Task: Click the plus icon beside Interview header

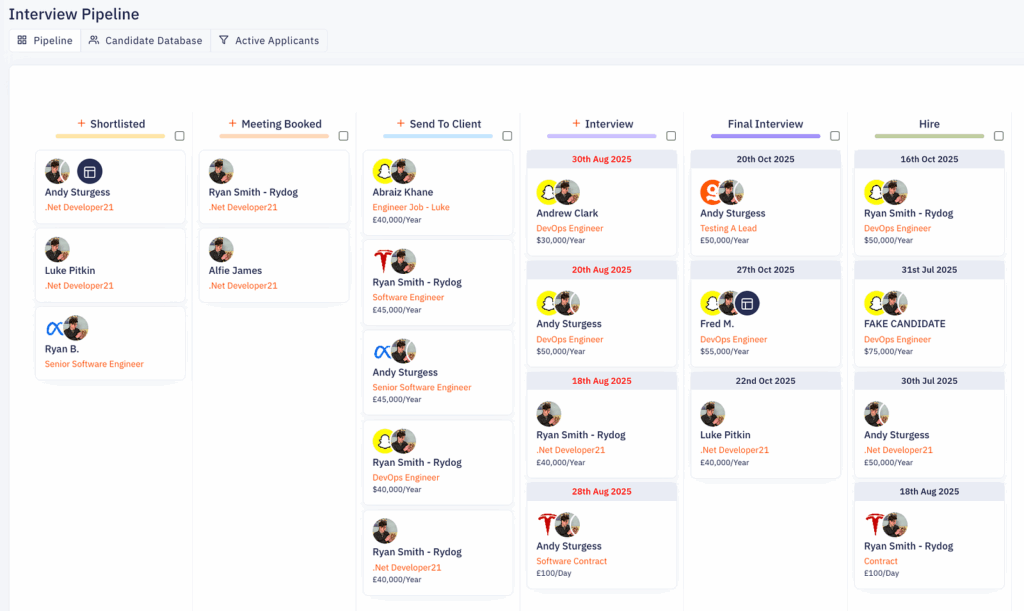Action: pos(576,124)
